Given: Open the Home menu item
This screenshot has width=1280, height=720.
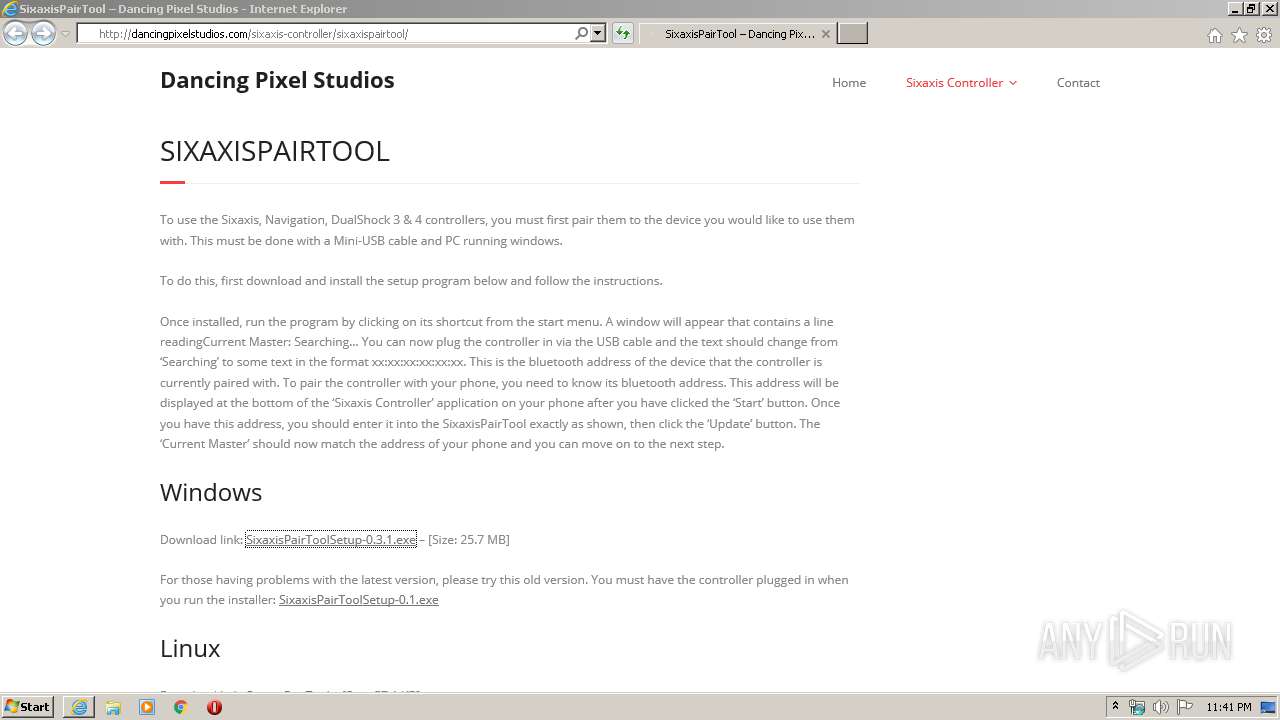Looking at the screenshot, I should pos(849,83).
